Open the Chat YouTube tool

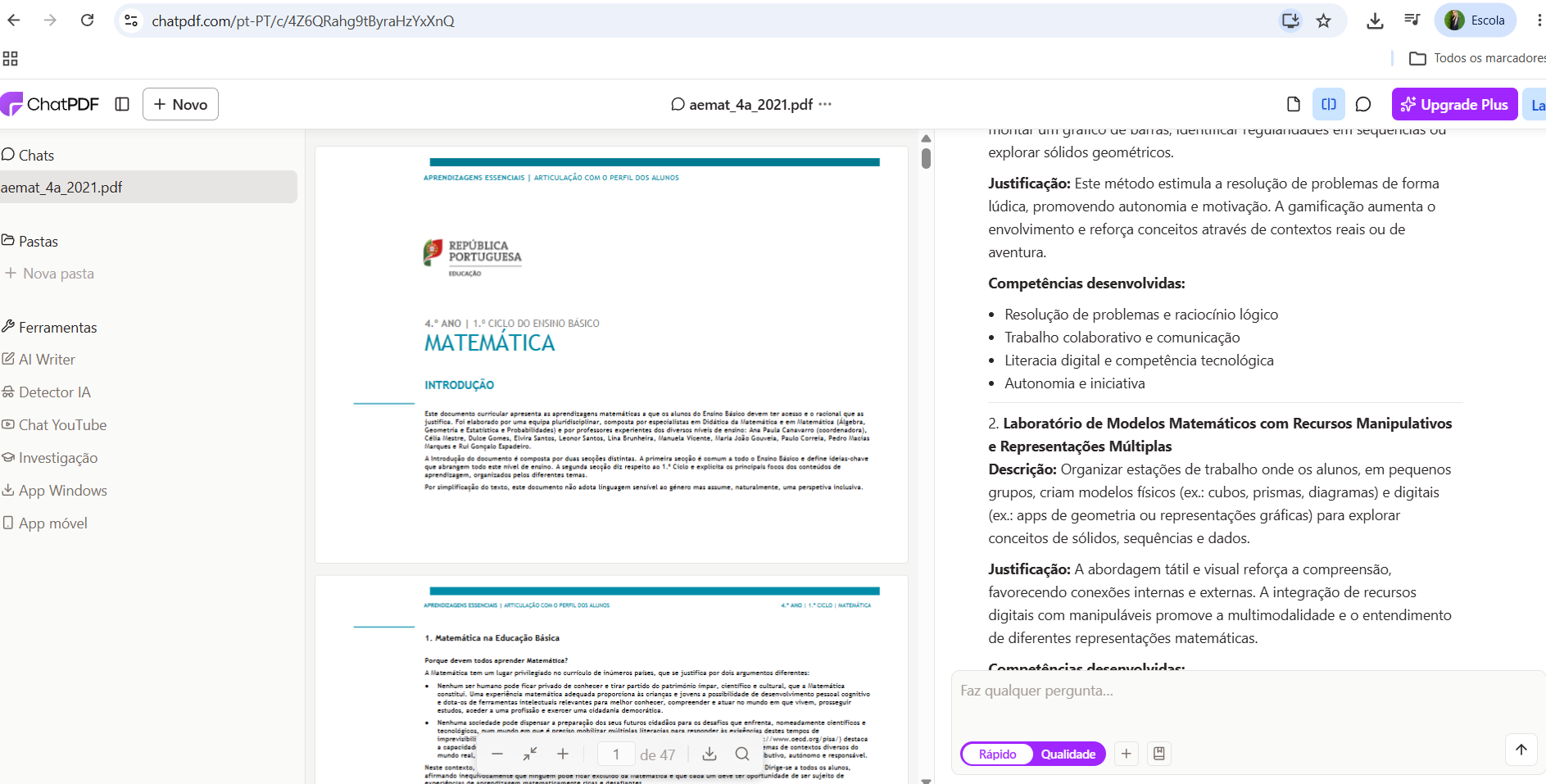[x=54, y=425]
